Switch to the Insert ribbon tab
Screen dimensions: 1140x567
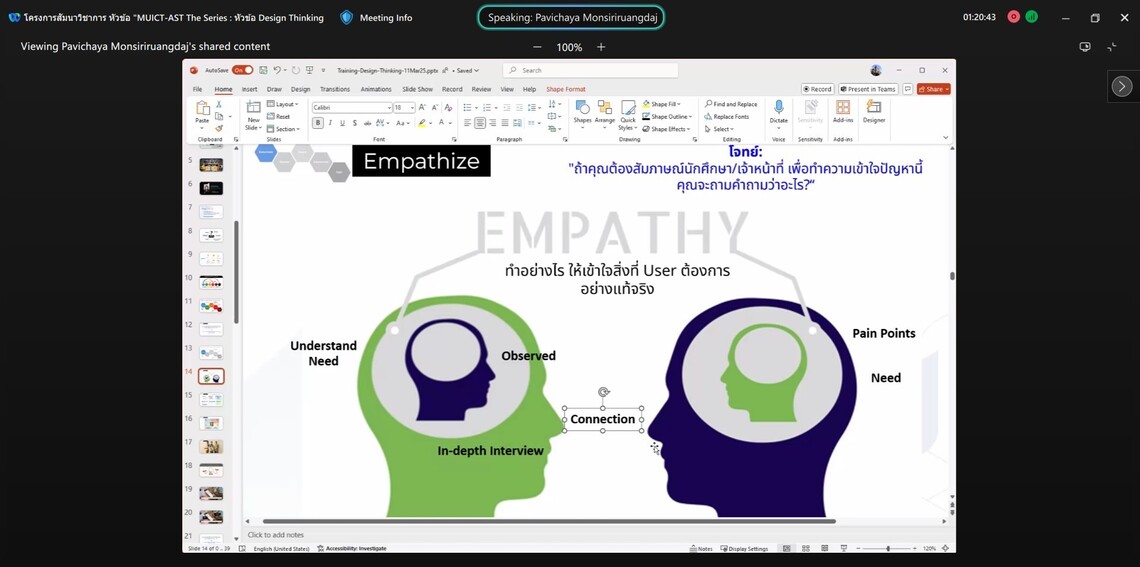click(x=249, y=89)
